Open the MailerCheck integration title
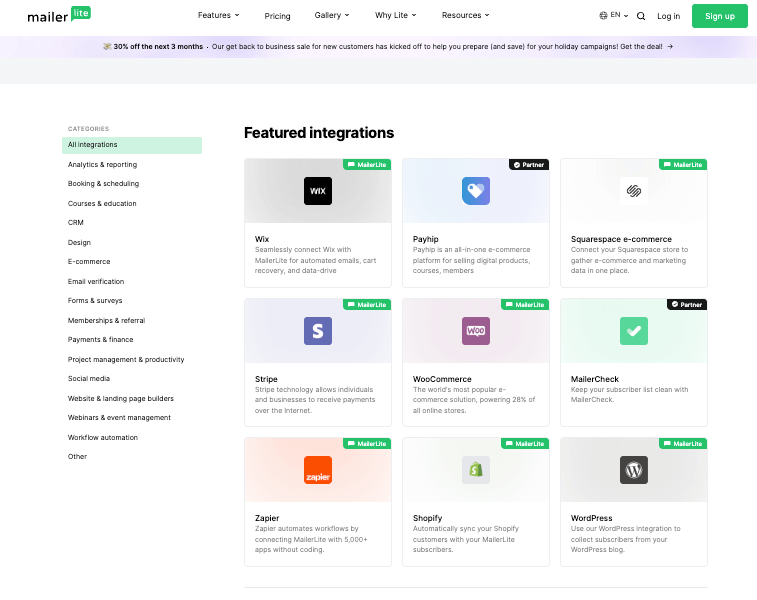This screenshot has height=600, width=757. [594, 379]
